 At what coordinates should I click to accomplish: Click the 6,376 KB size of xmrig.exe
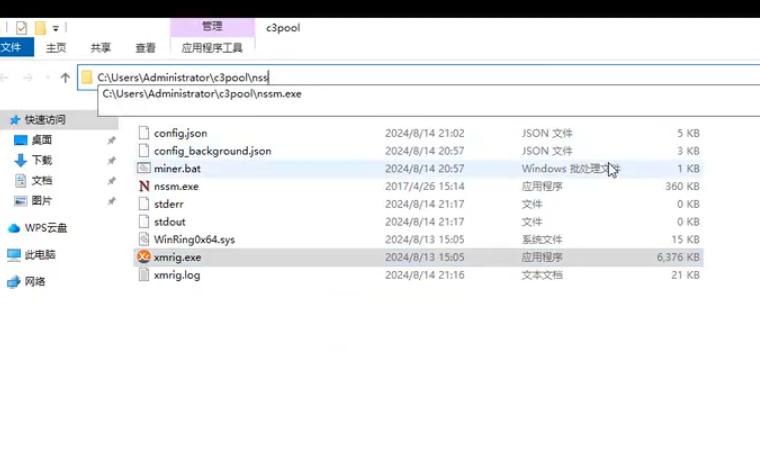[x=678, y=257]
